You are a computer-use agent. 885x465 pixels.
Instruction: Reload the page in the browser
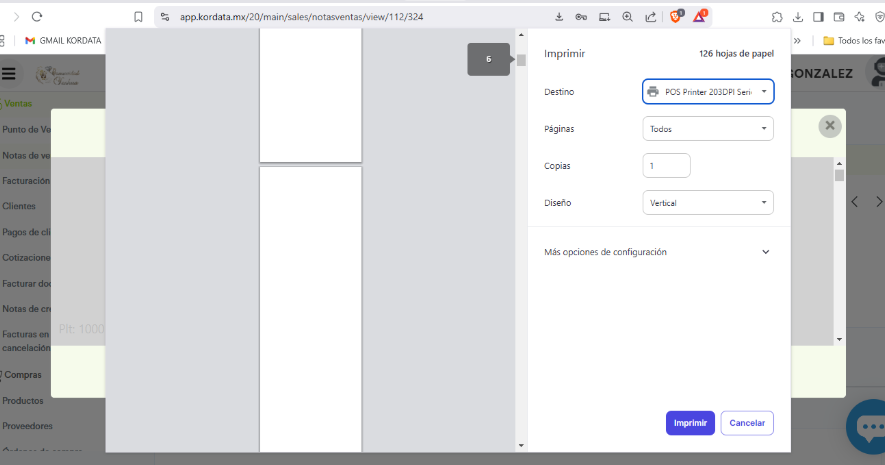(x=37, y=16)
